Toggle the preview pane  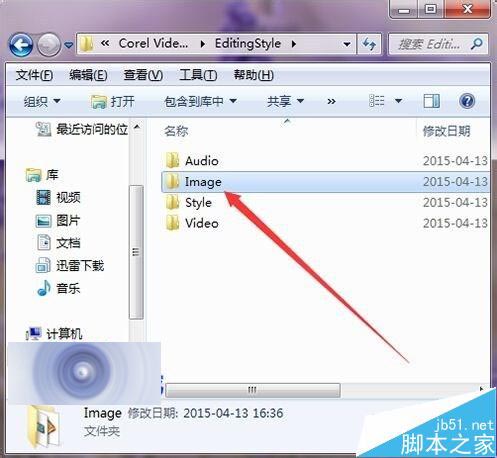(431, 101)
